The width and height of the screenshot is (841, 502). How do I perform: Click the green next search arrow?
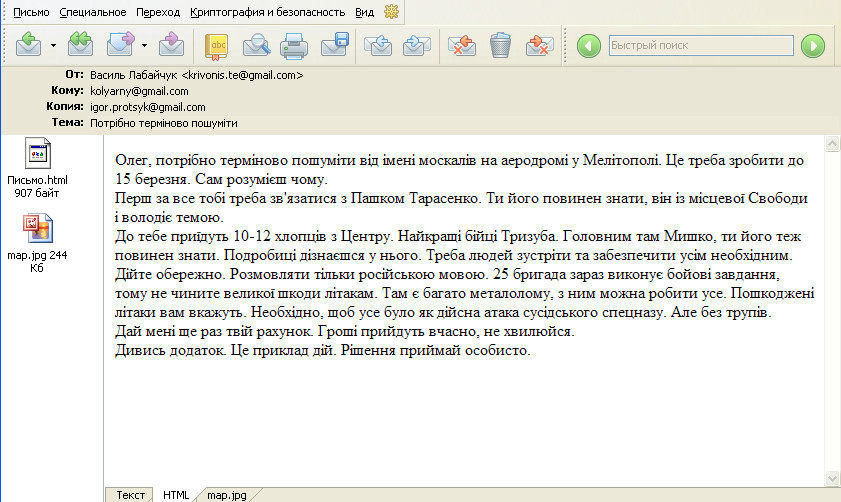pos(813,45)
